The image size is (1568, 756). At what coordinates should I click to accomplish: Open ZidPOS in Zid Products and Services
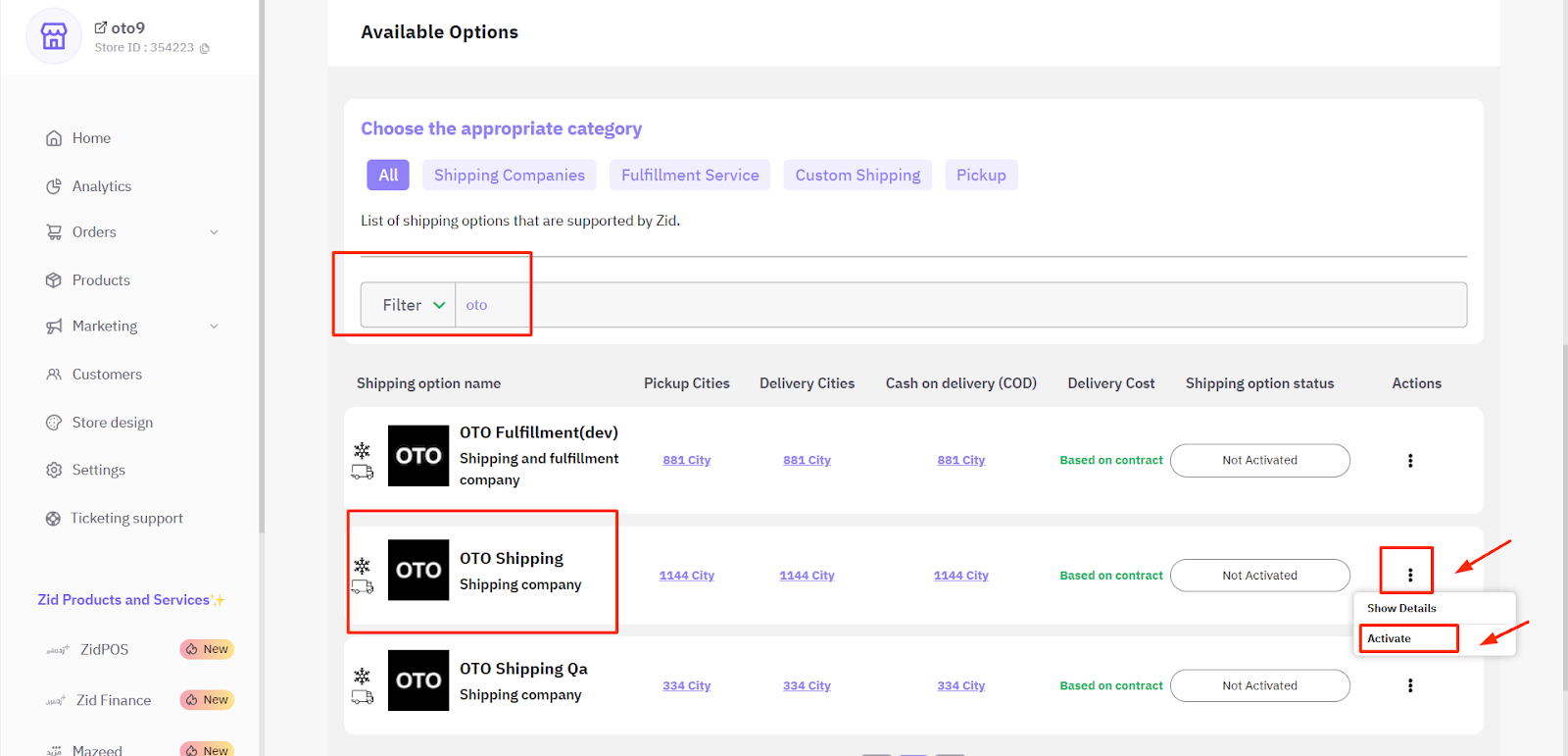coord(104,650)
